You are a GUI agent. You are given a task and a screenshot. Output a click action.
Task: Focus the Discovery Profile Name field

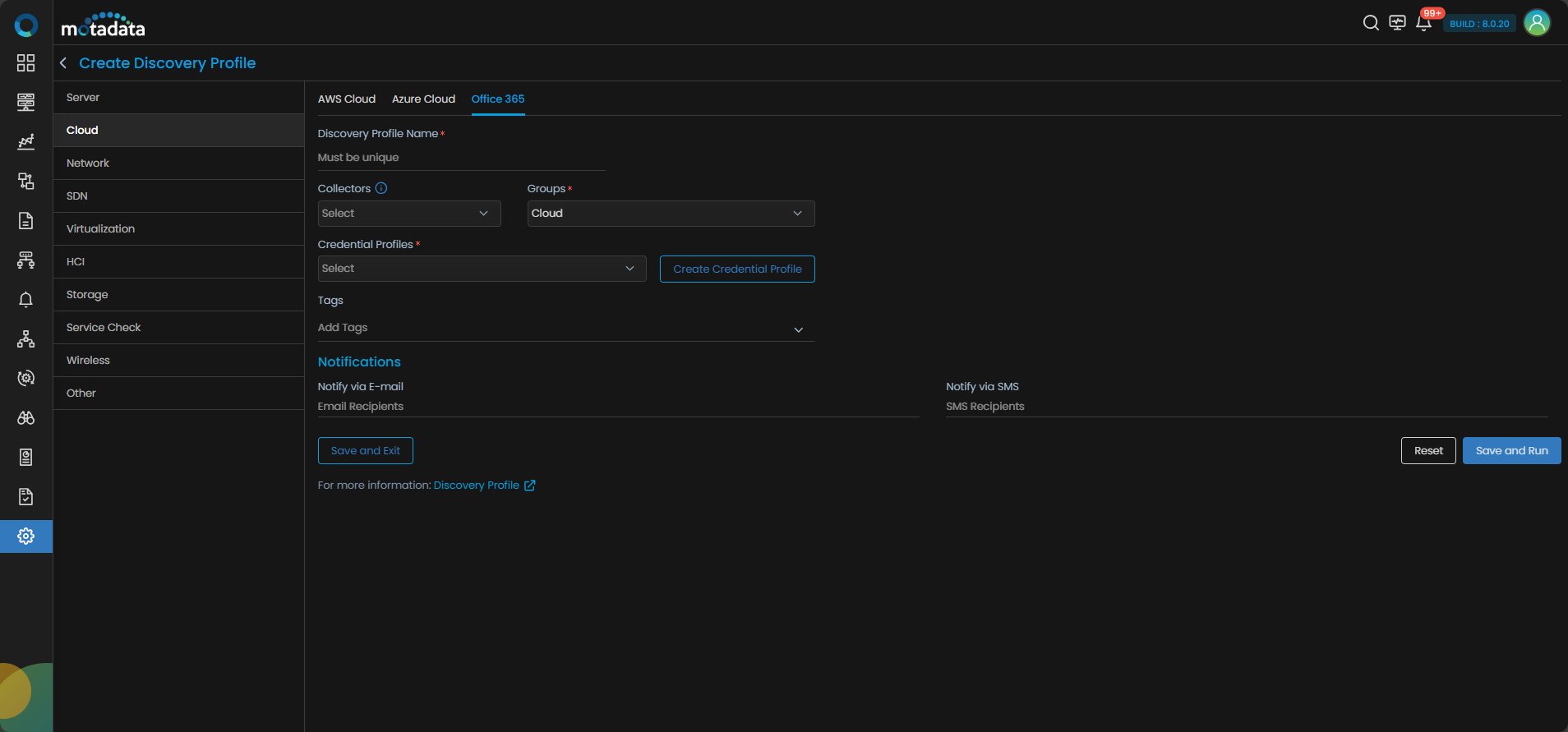[x=462, y=158]
